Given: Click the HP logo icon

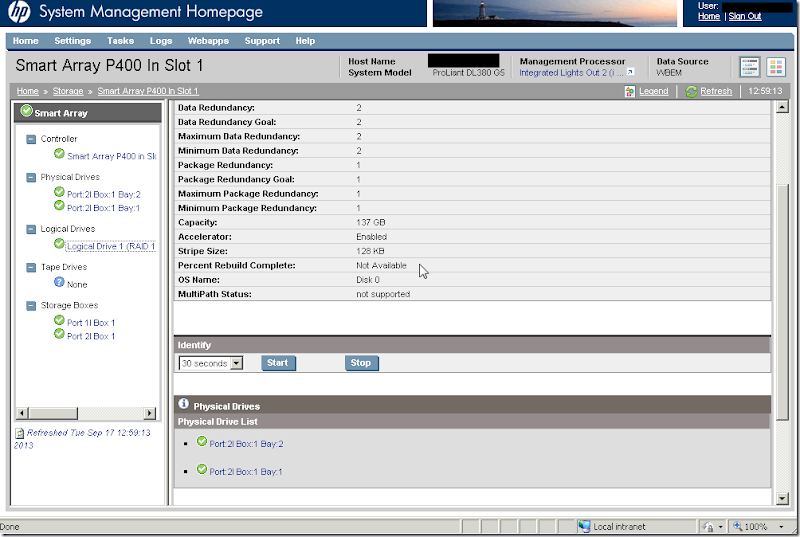Looking at the screenshot, I should pyautogui.click(x=19, y=11).
